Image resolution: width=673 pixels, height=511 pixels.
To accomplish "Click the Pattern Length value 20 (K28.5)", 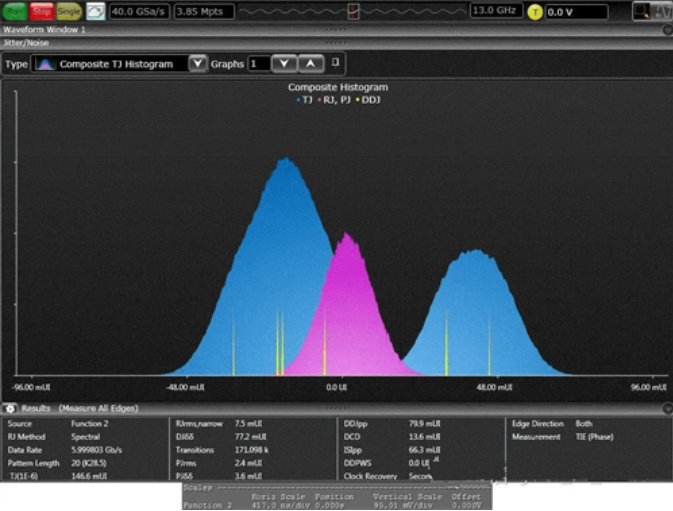I will [89, 463].
